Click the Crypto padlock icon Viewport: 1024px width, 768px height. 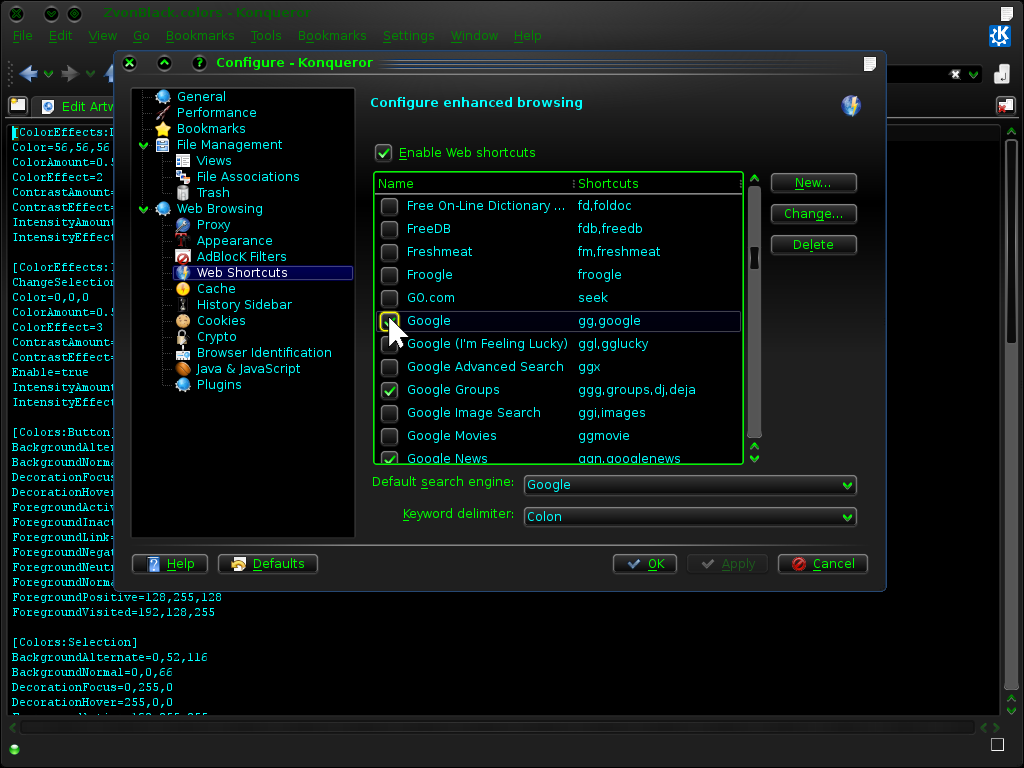(183, 337)
